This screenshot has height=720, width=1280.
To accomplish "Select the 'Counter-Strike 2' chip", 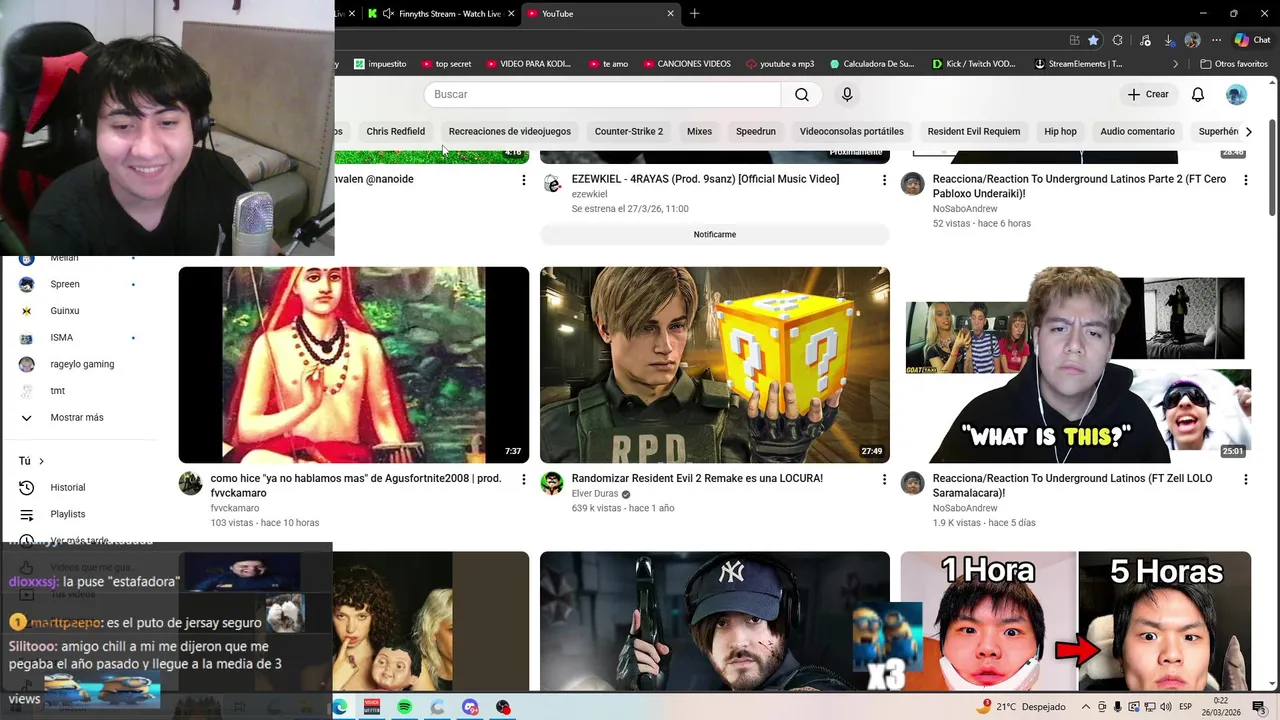I will [629, 131].
